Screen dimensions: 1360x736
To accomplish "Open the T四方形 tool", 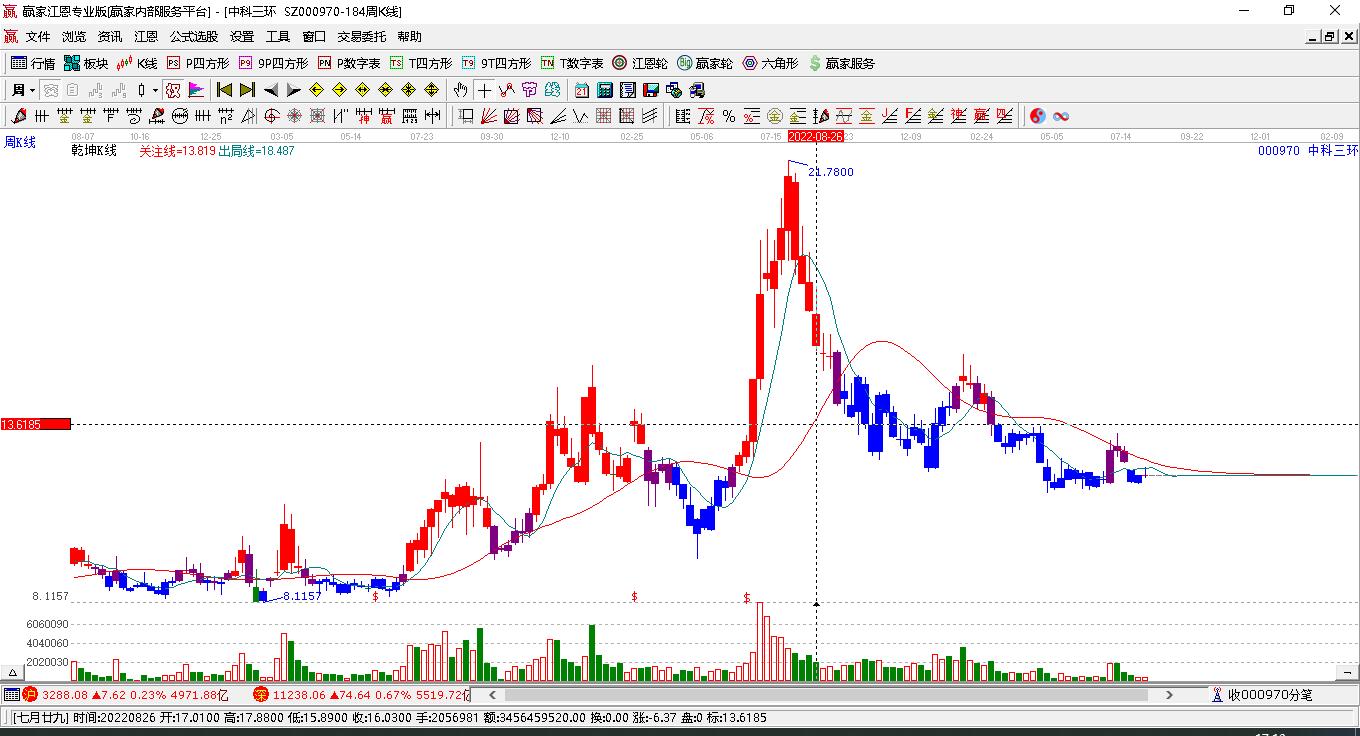I will [x=421, y=63].
